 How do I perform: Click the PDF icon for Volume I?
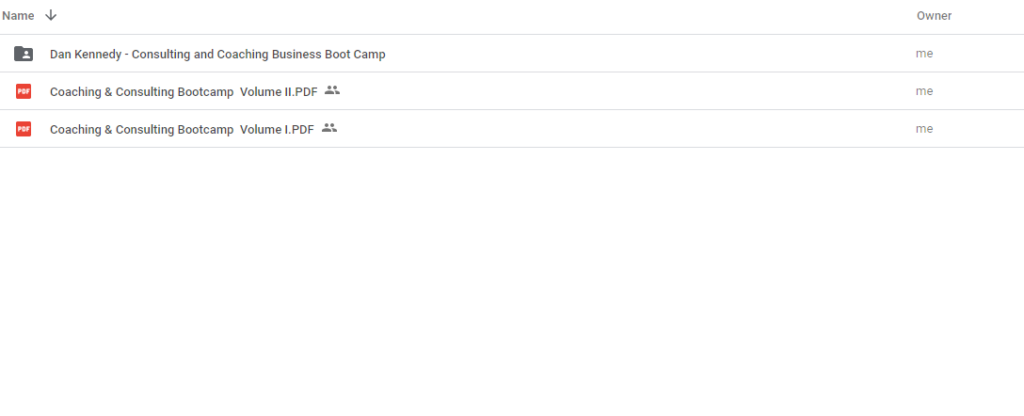click(23, 129)
